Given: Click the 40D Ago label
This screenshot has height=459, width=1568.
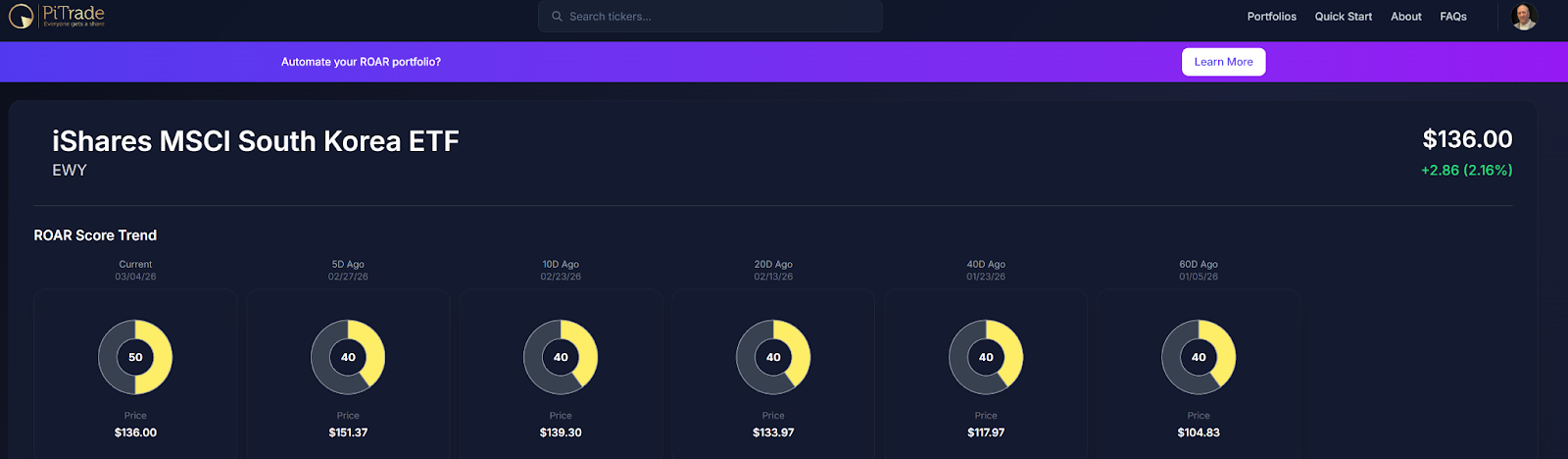Looking at the screenshot, I should click(986, 265).
